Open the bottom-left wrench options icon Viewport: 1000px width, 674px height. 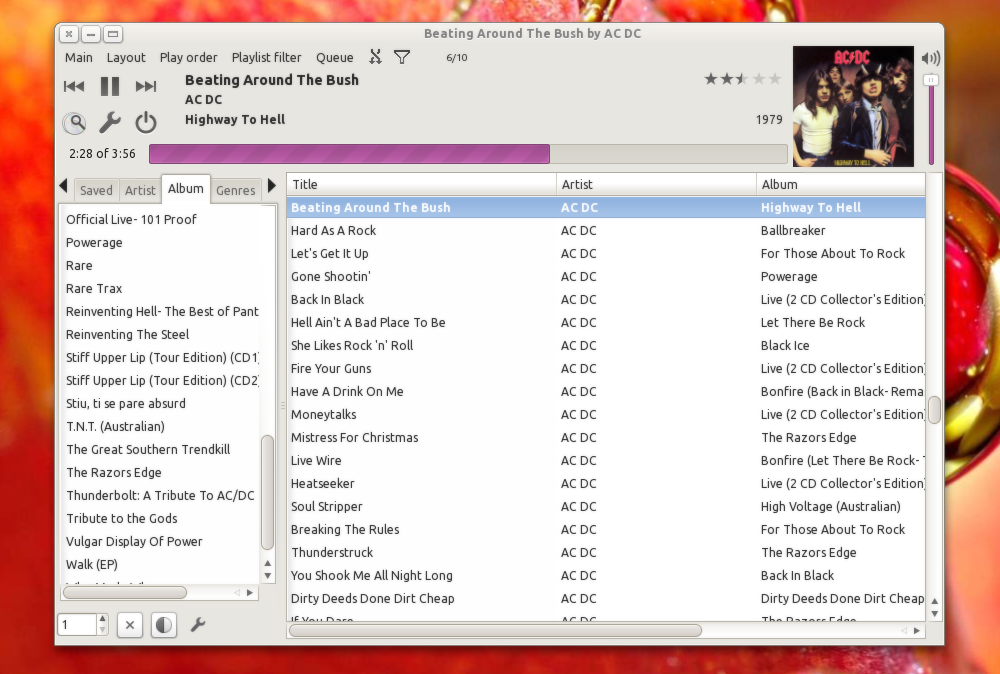tap(198, 625)
